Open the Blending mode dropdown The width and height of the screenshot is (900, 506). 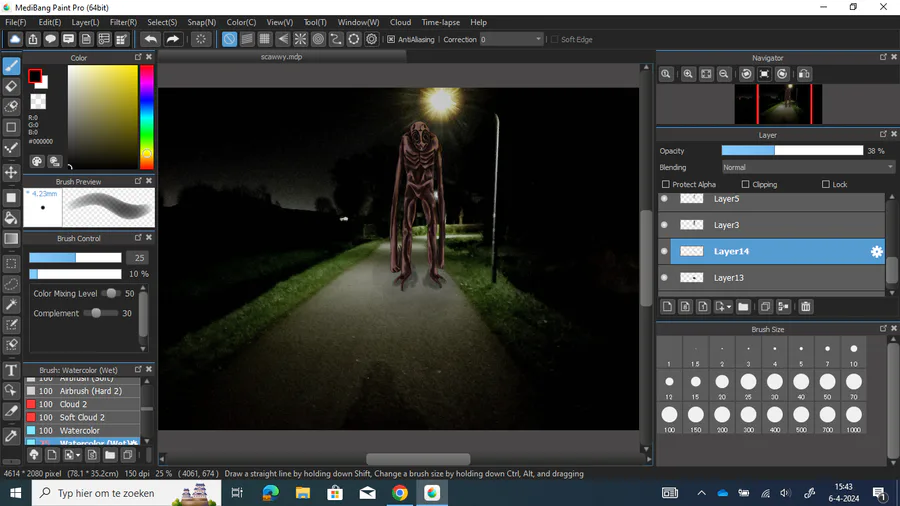[x=808, y=167]
